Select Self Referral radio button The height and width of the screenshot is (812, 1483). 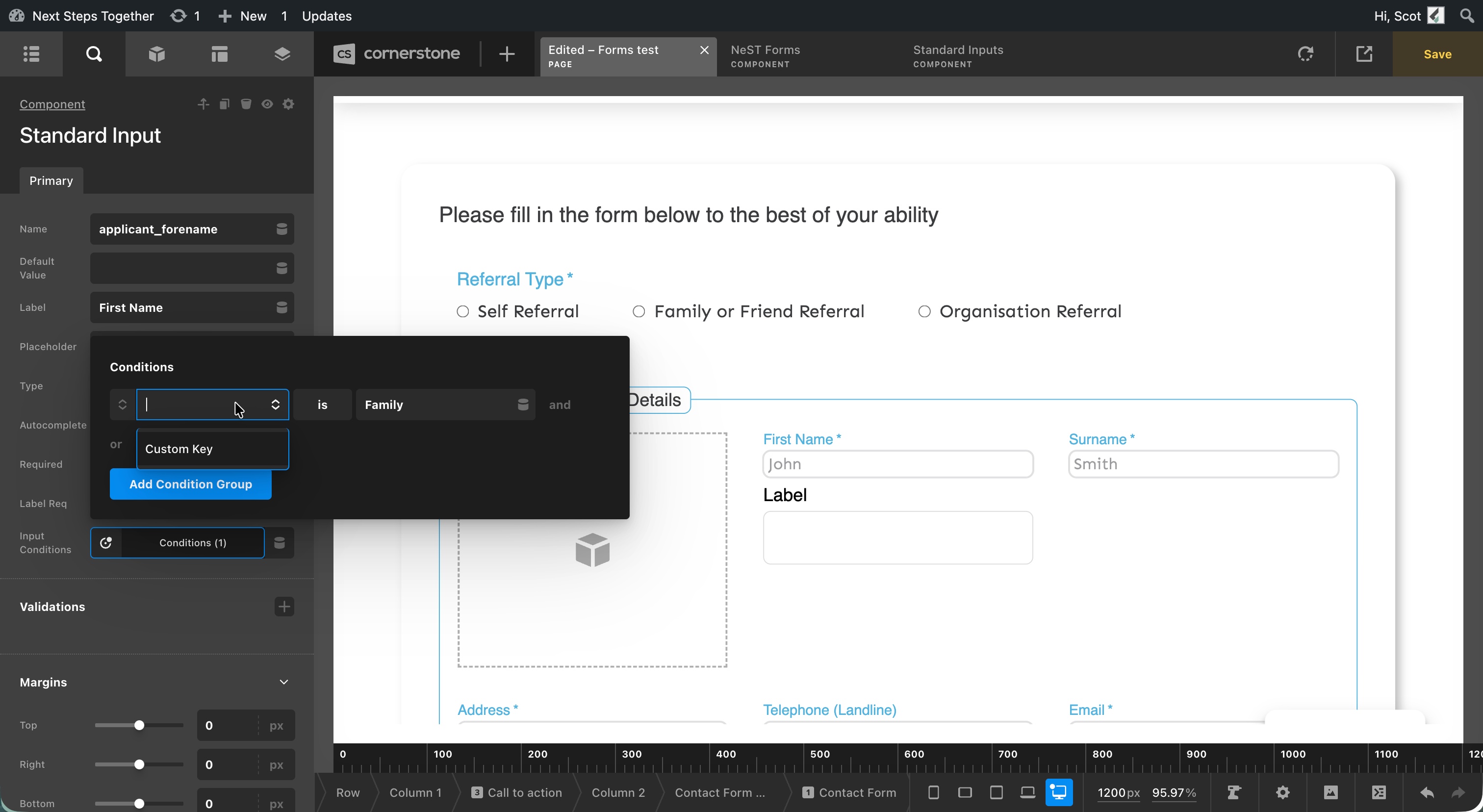463,311
